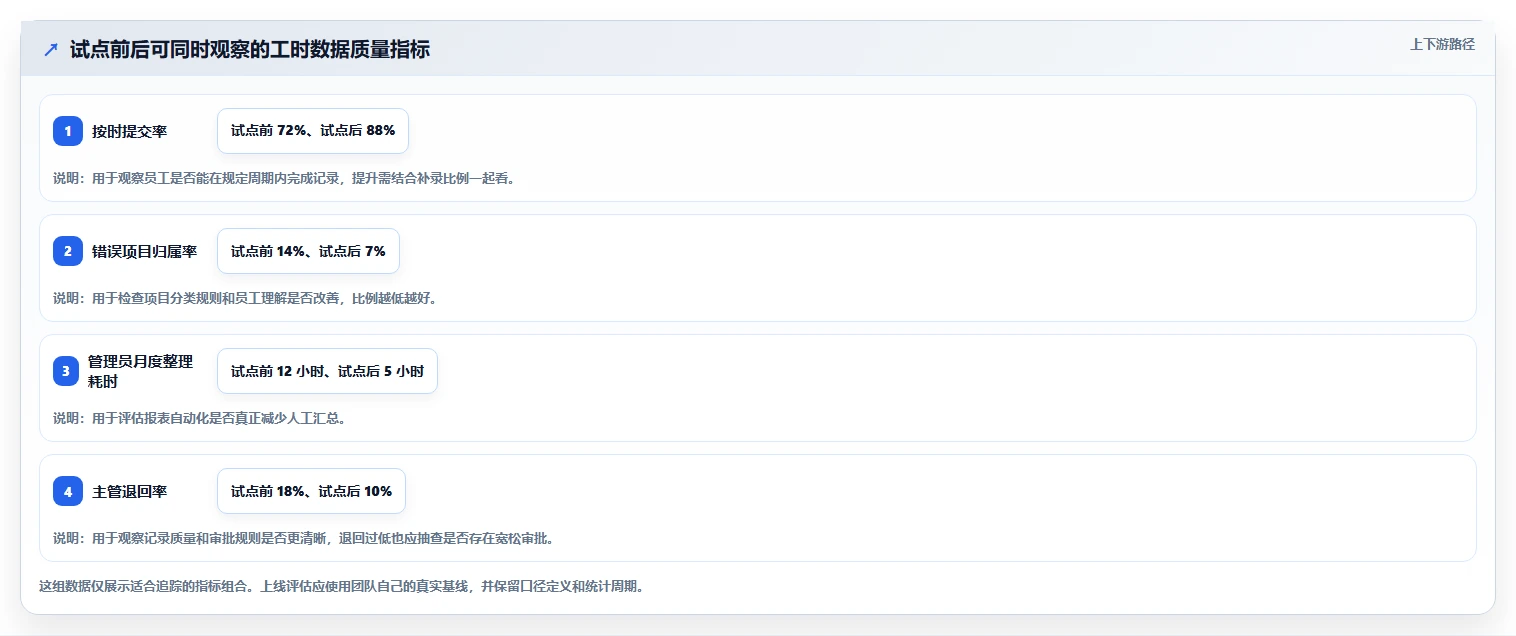Select the 试点前 14%、试点后 7% value chip
The image size is (1516, 636).
pos(308,251)
